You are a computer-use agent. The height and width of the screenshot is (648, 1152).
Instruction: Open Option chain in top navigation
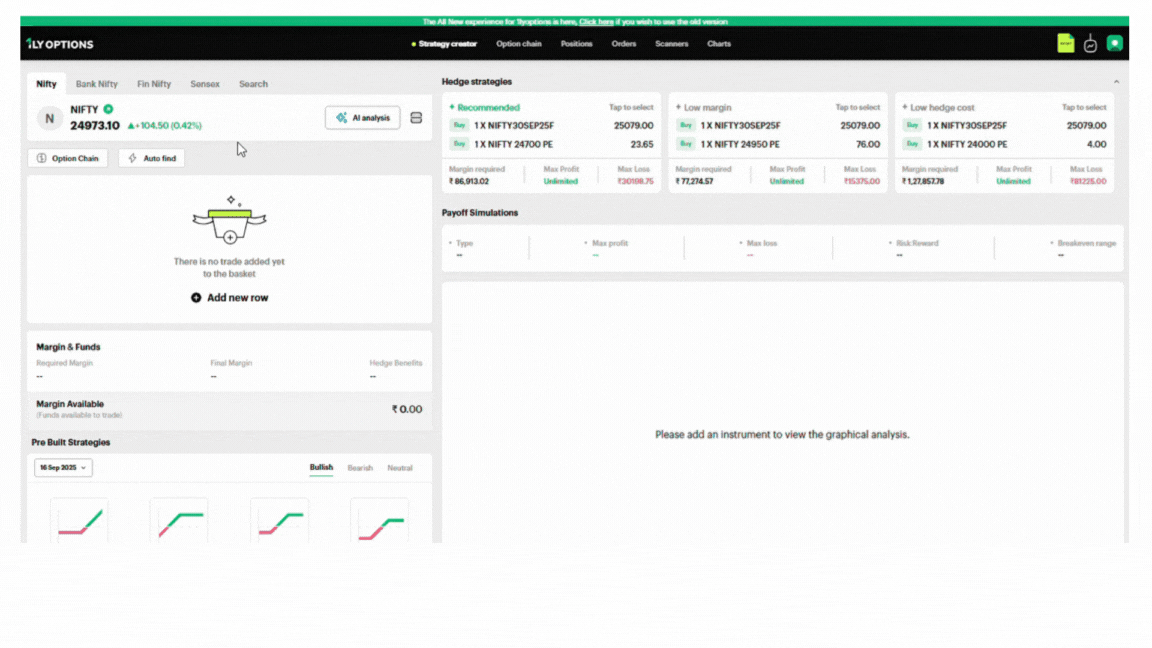519,44
